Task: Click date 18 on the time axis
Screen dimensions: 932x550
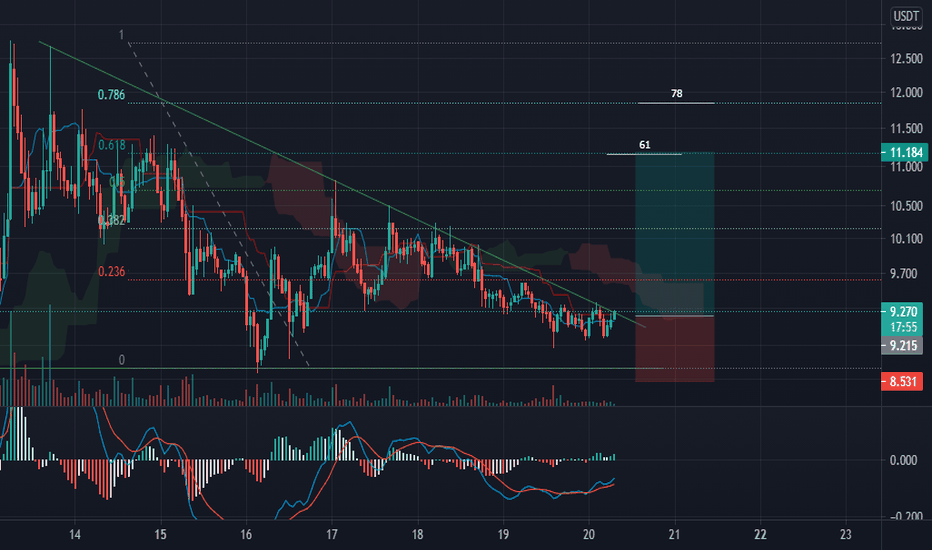Action: click(x=417, y=535)
